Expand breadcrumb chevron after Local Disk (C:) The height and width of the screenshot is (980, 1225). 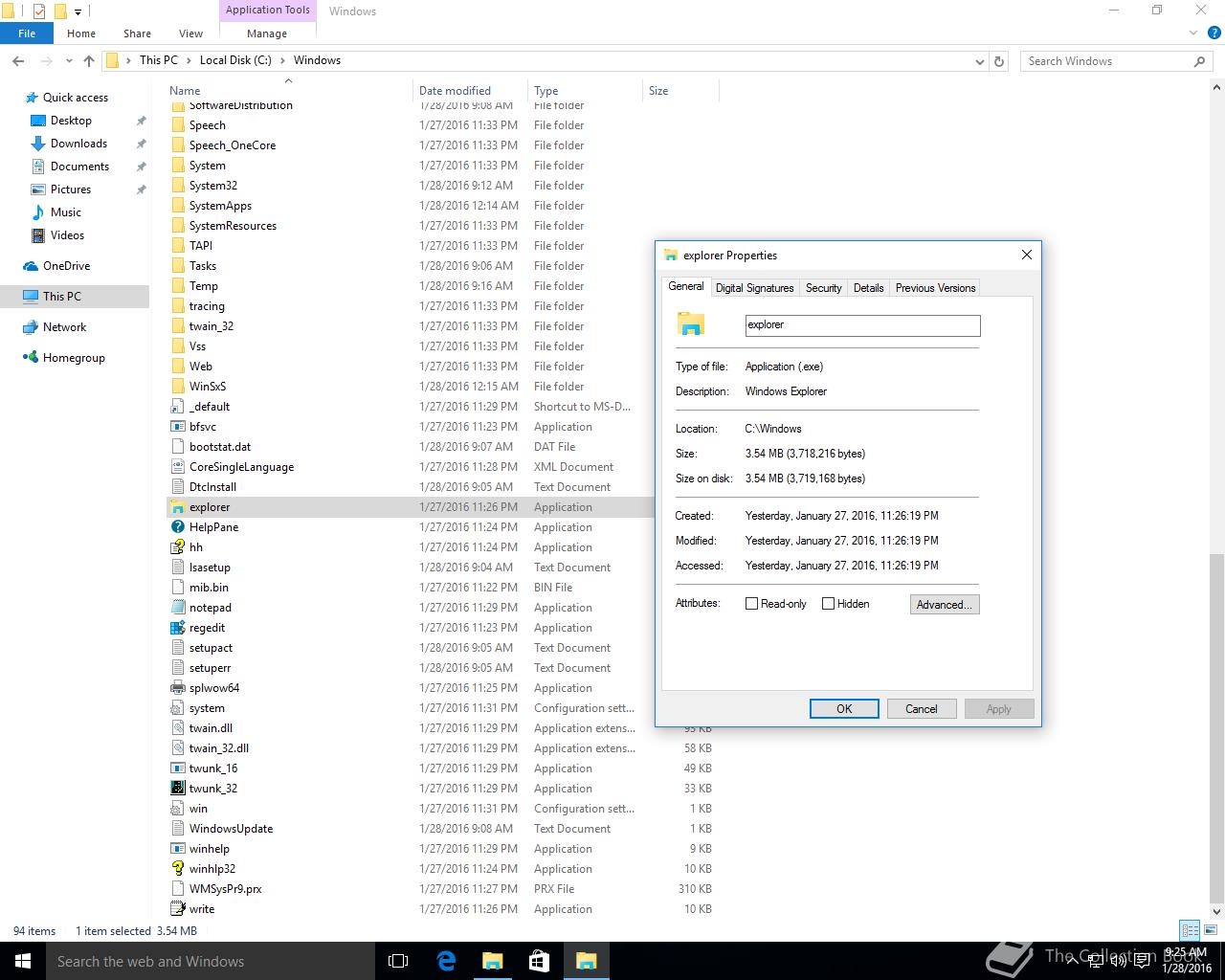[282, 60]
